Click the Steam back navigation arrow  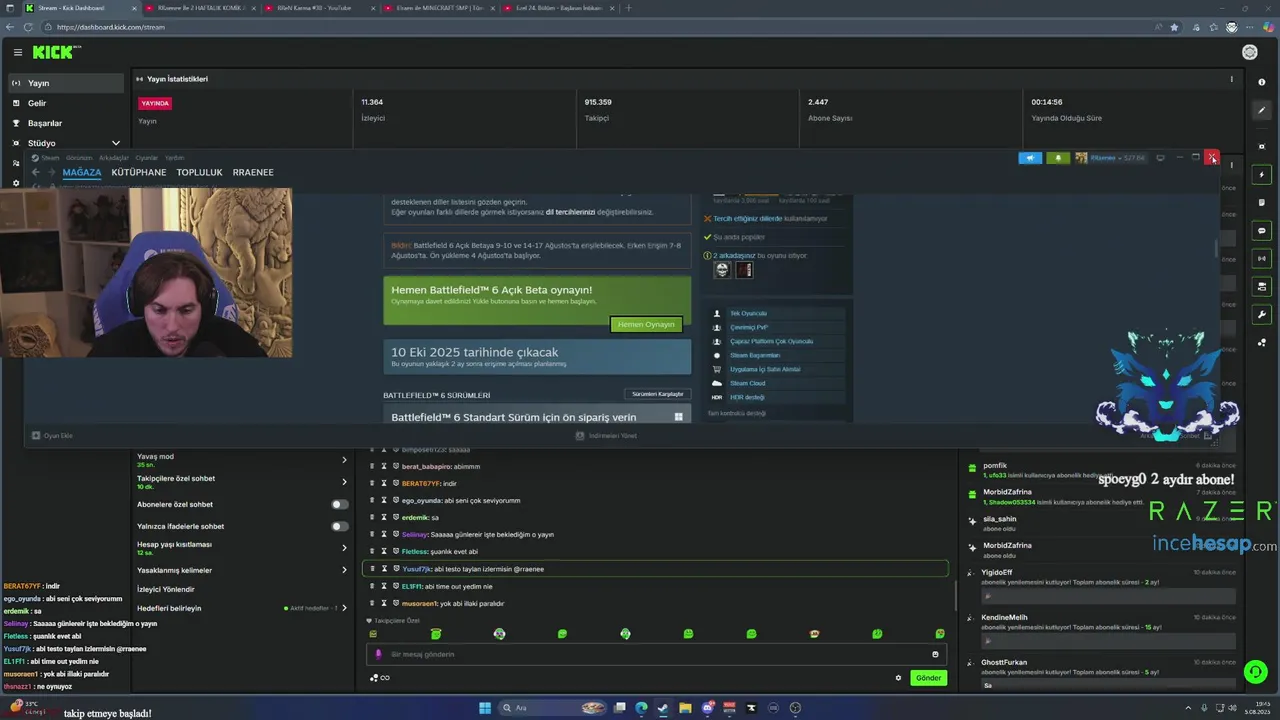pos(36,172)
